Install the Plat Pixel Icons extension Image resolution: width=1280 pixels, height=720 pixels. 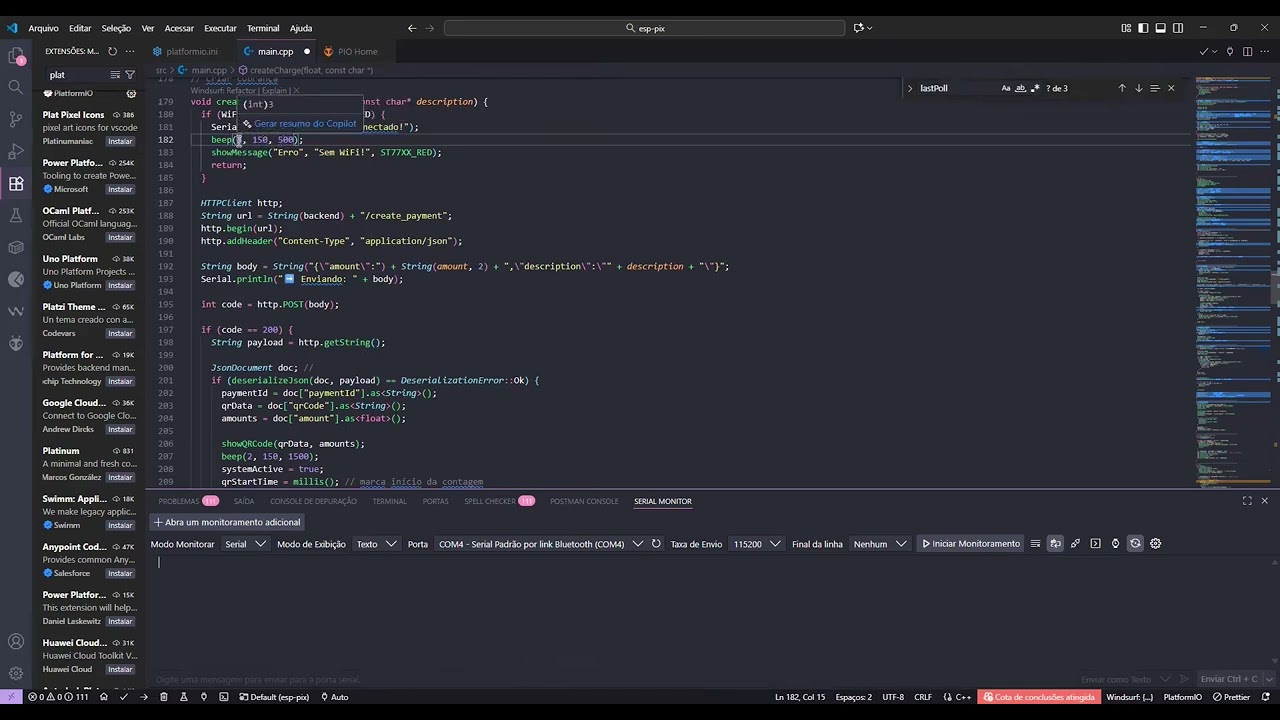[x=120, y=141]
